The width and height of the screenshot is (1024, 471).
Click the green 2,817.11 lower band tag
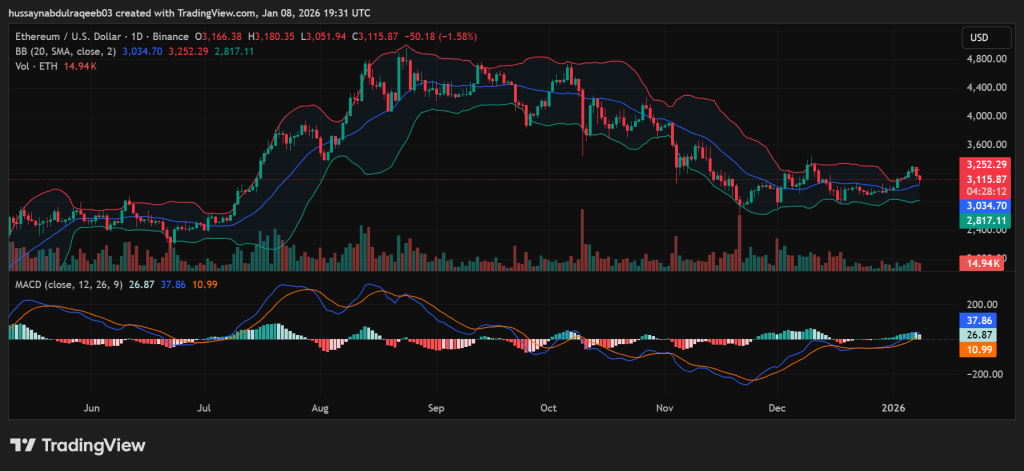pos(980,219)
